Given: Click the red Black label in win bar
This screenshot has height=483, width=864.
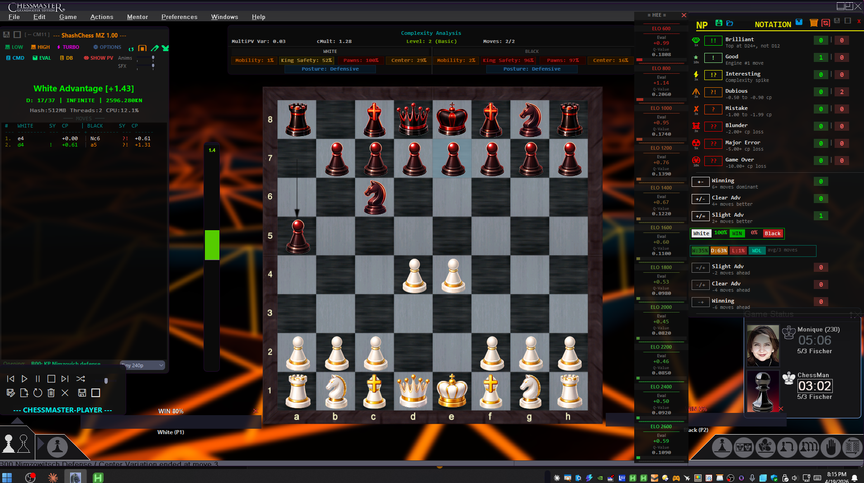Looking at the screenshot, I should [x=773, y=234].
